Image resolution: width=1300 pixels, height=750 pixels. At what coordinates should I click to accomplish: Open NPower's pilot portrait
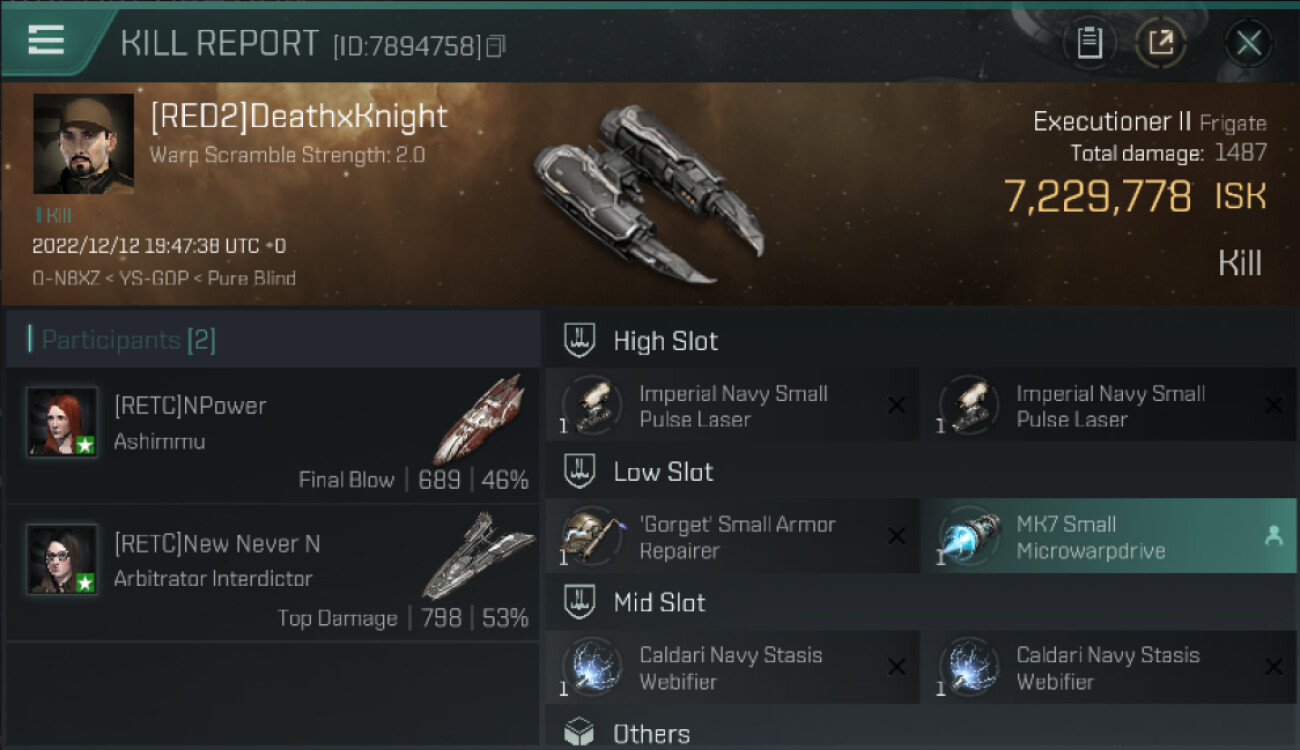[62, 422]
